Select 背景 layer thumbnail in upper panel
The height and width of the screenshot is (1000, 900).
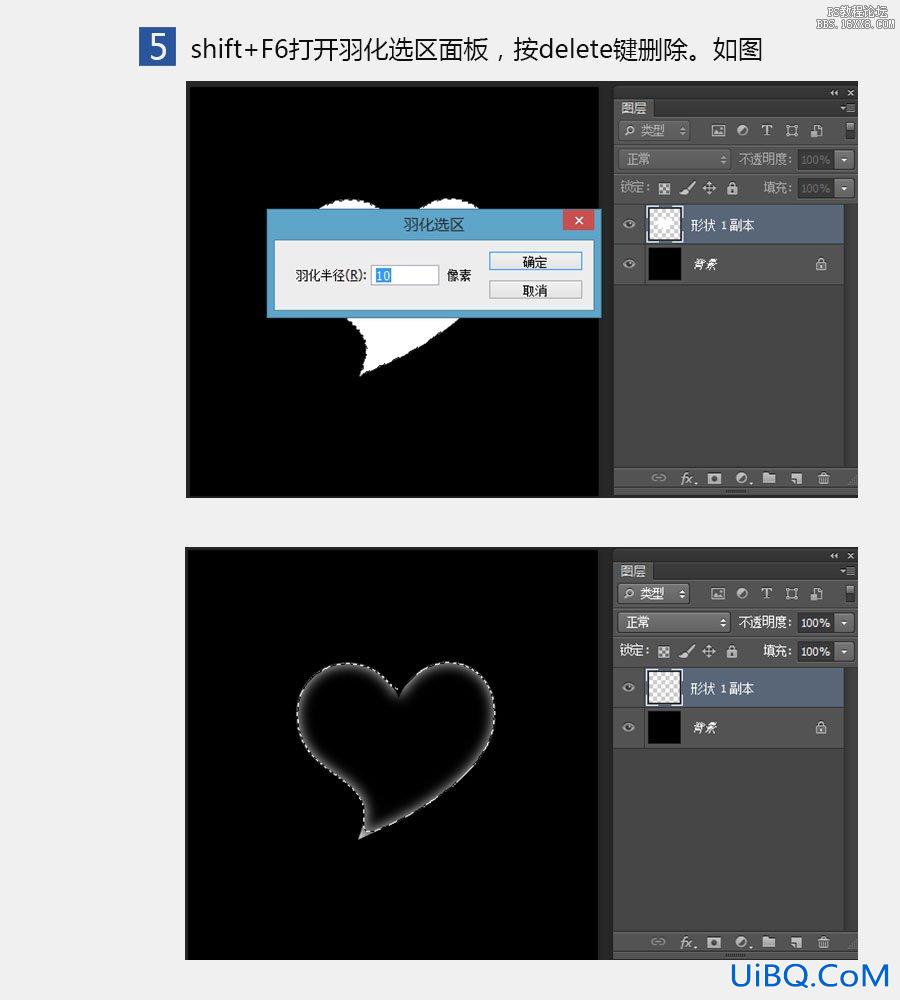665,263
